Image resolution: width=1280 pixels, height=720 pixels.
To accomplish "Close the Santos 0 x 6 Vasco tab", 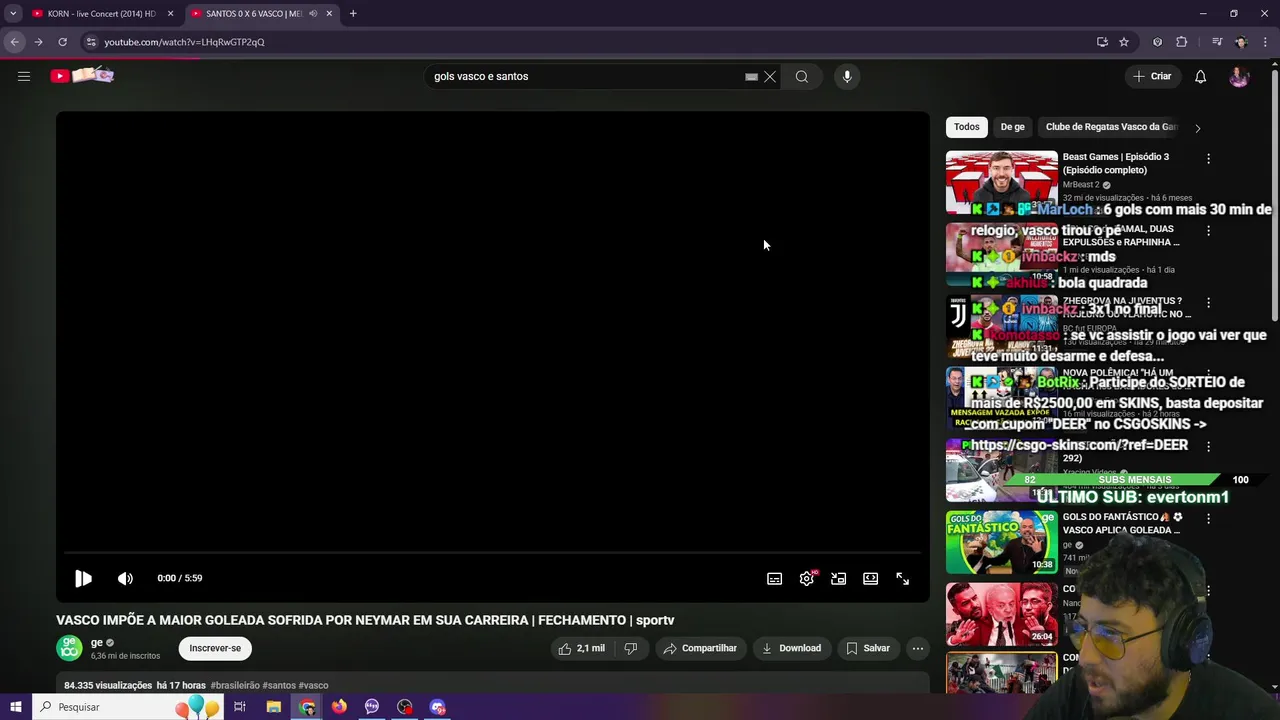I will (329, 14).
